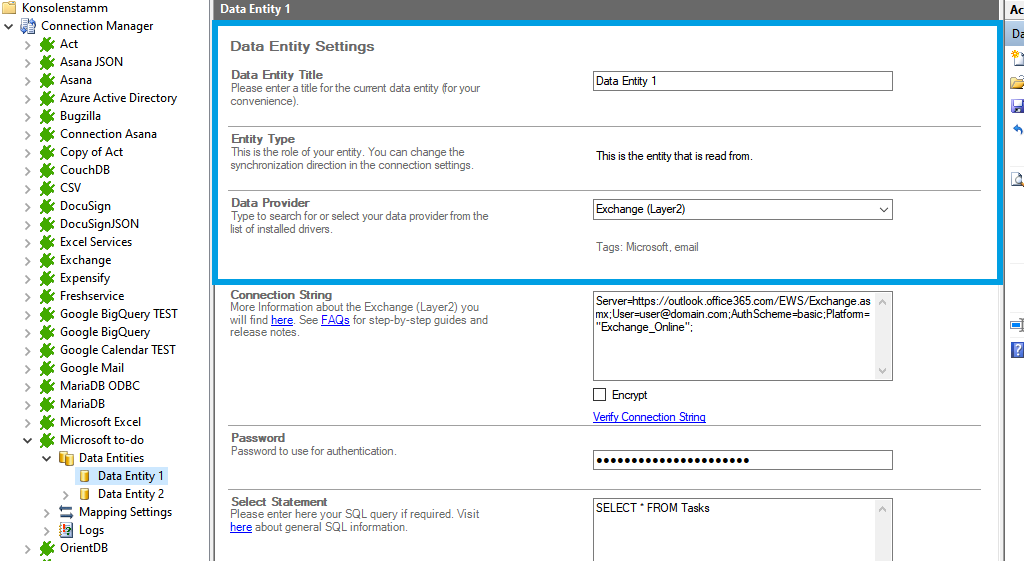
Task: Click the Mapping Settings arrows icon
Action: (x=66, y=512)
